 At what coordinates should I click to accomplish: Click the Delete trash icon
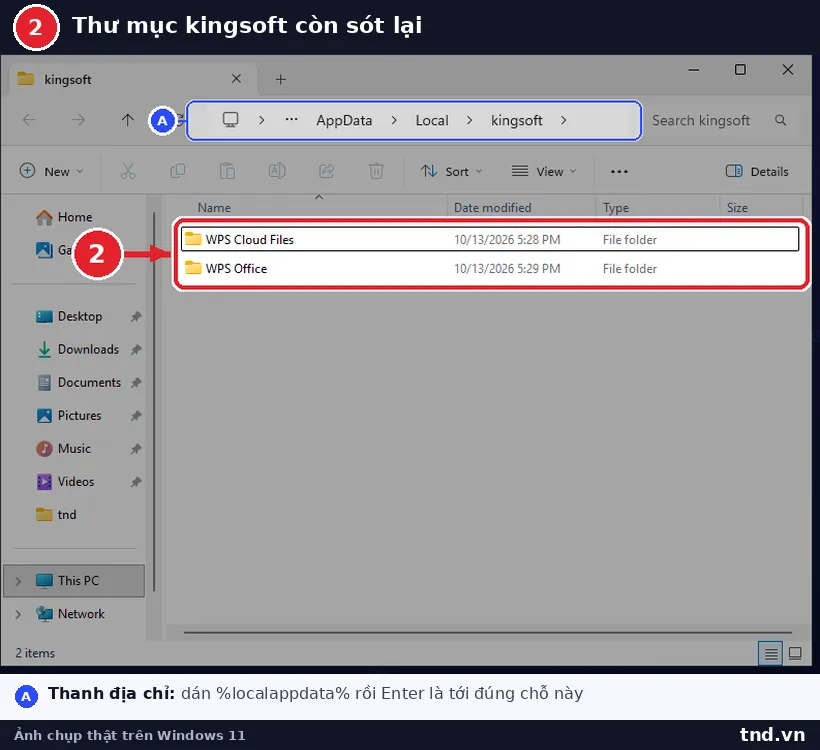click(377, 171)
